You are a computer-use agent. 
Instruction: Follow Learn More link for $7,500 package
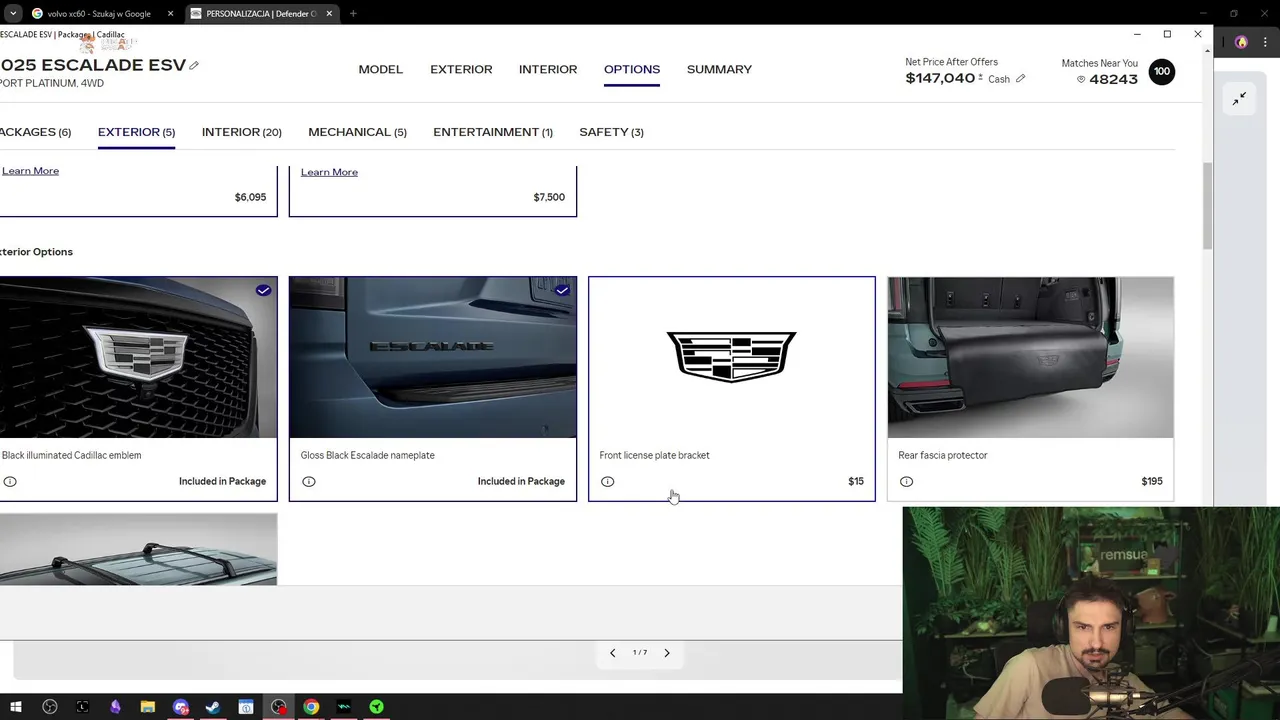coord(329,172)
